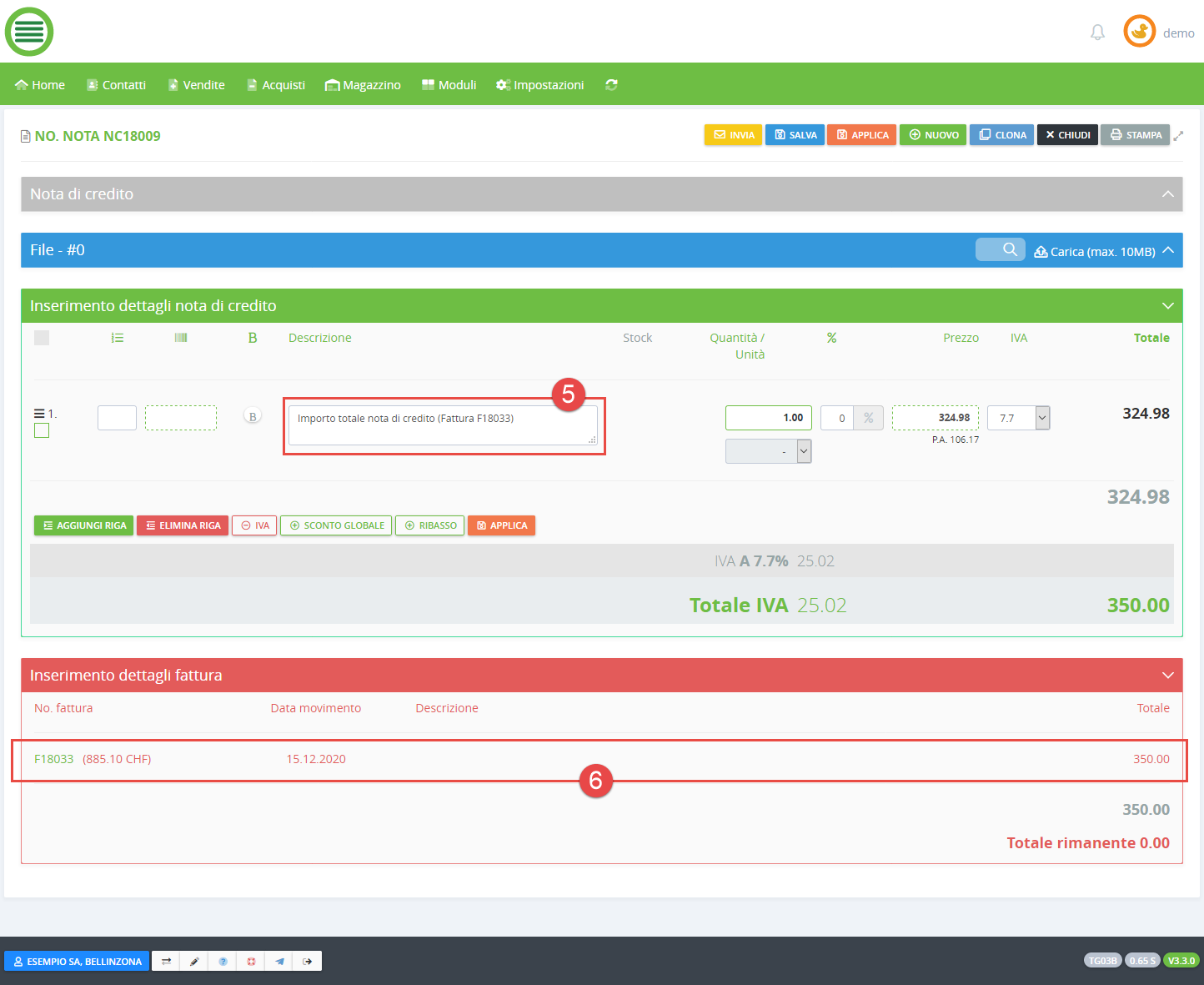Image resolution: width=1204 pixels, height=985 pixels.
Task: Tick the checkbox for row 1
Action: [x=42, y=430]
